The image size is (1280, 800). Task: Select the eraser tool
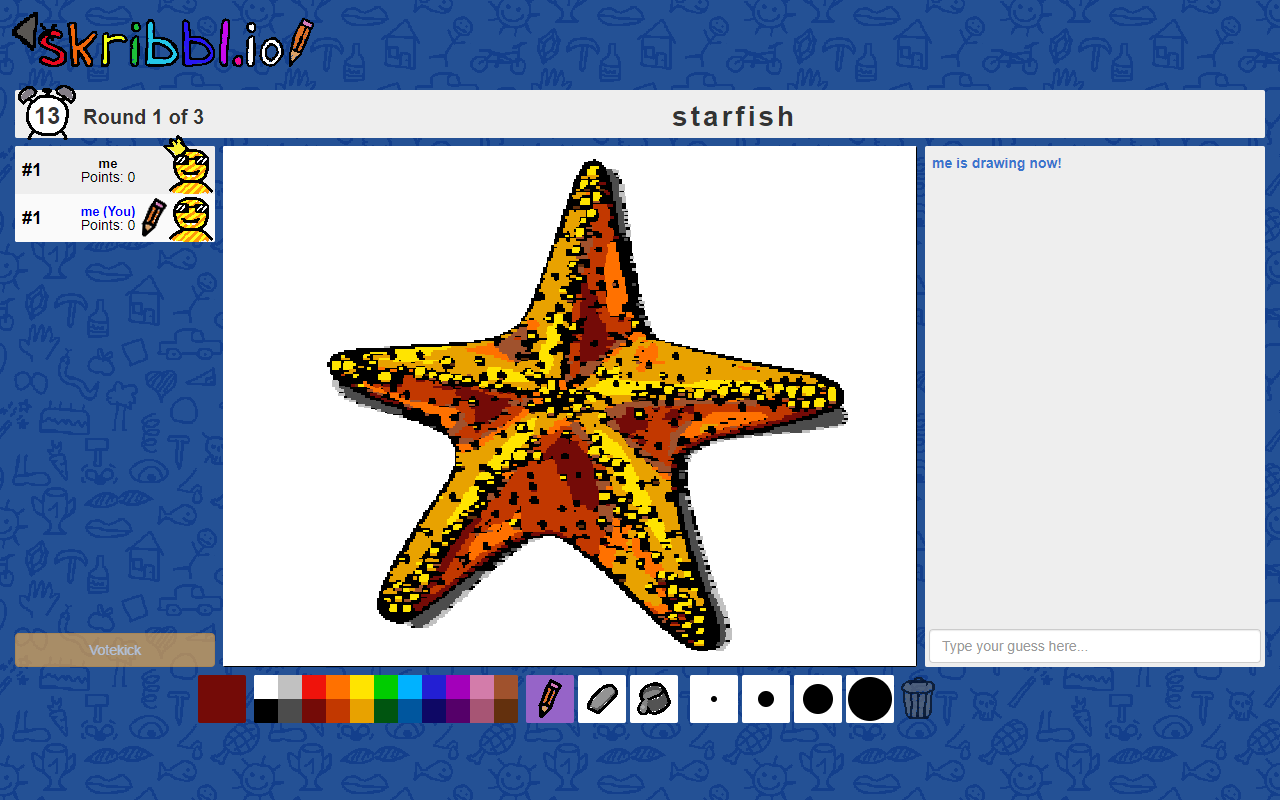pyautogui.click(x=602, y=699)
